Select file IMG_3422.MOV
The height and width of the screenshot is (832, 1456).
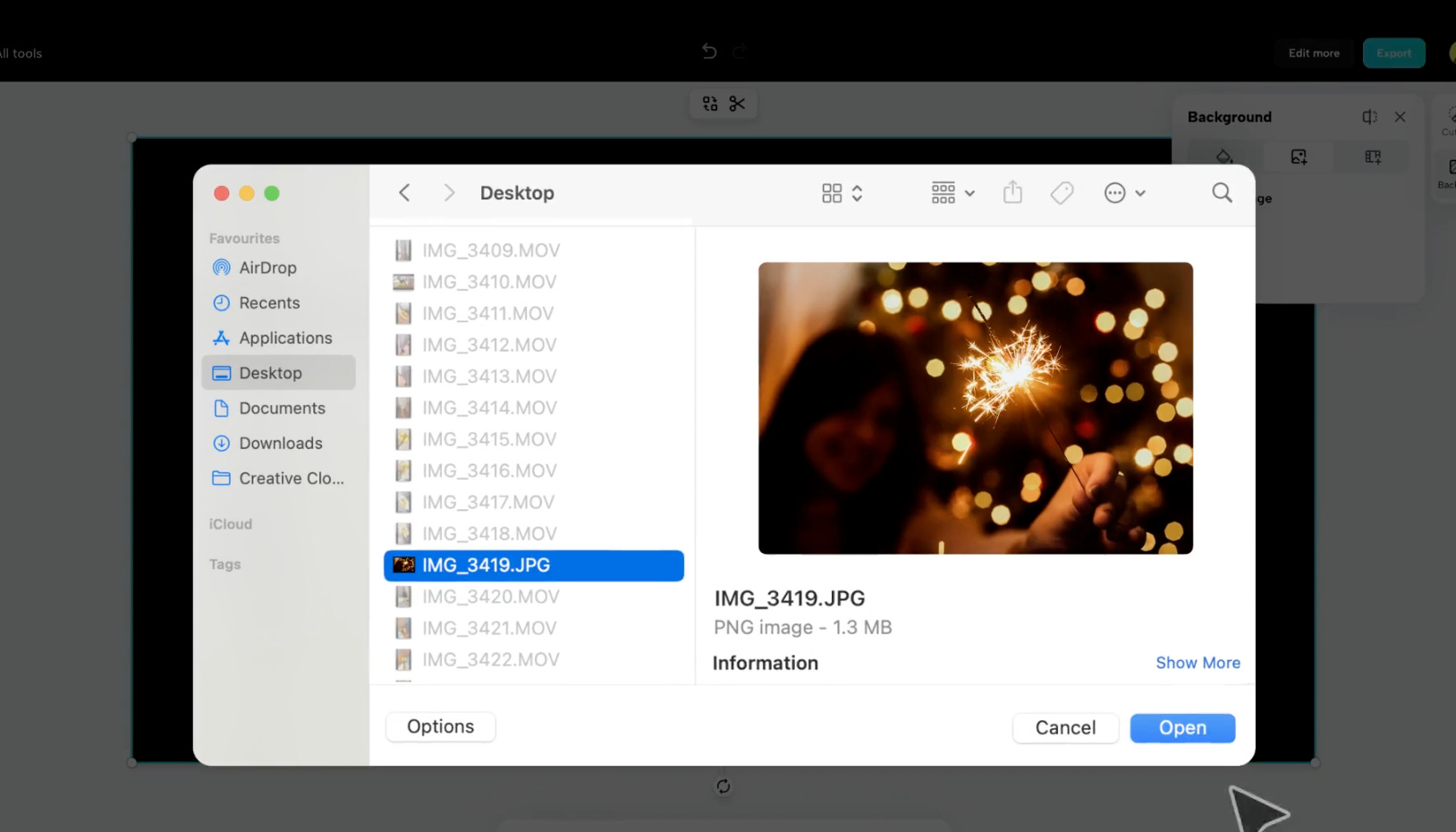(534, 659)
